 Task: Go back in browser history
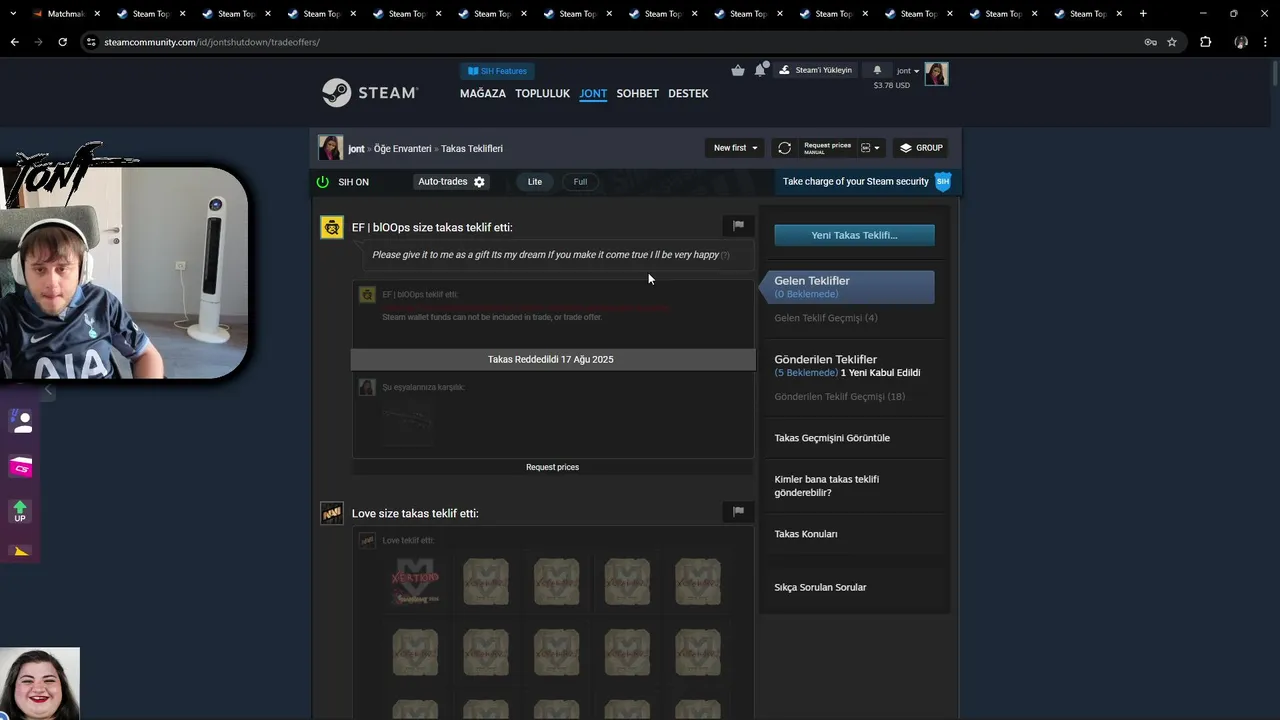pyautogui.click(x=14, y=42)
